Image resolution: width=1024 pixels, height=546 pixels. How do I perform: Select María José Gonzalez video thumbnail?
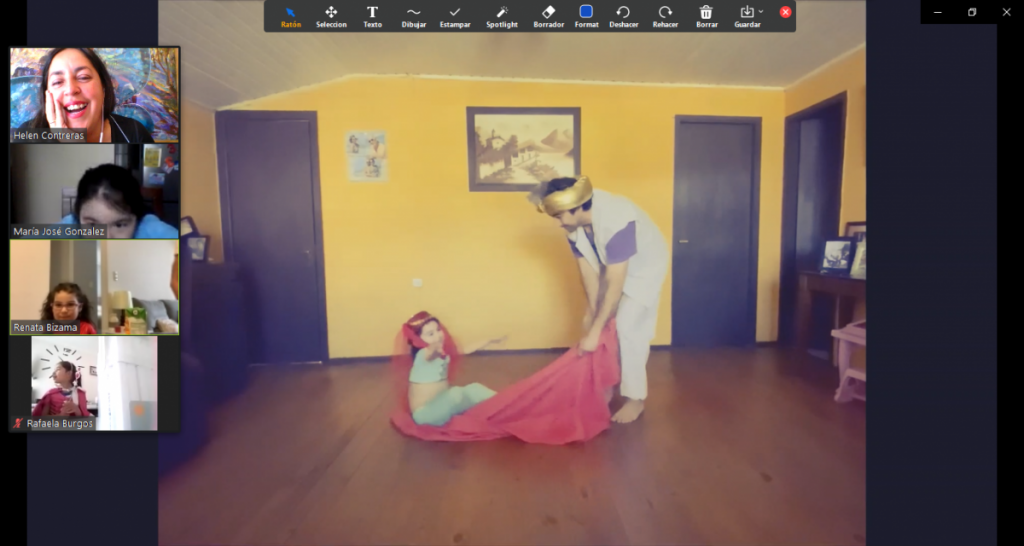(x=95, y=190)
